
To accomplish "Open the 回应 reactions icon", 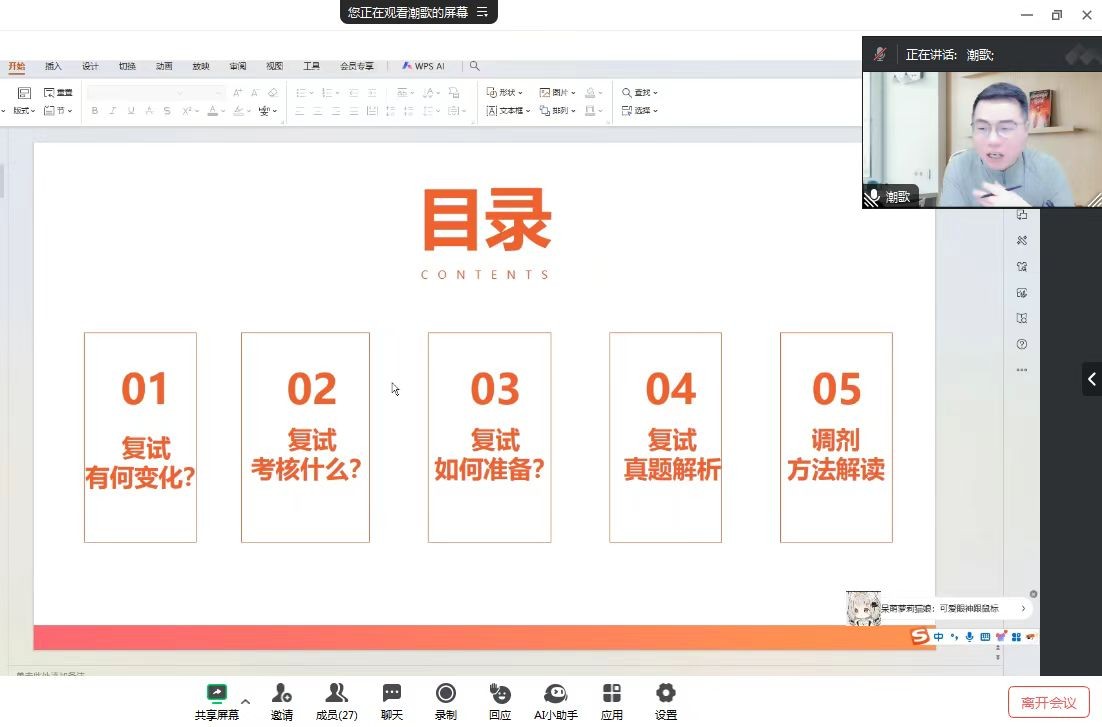I will (x=500, y=693).
